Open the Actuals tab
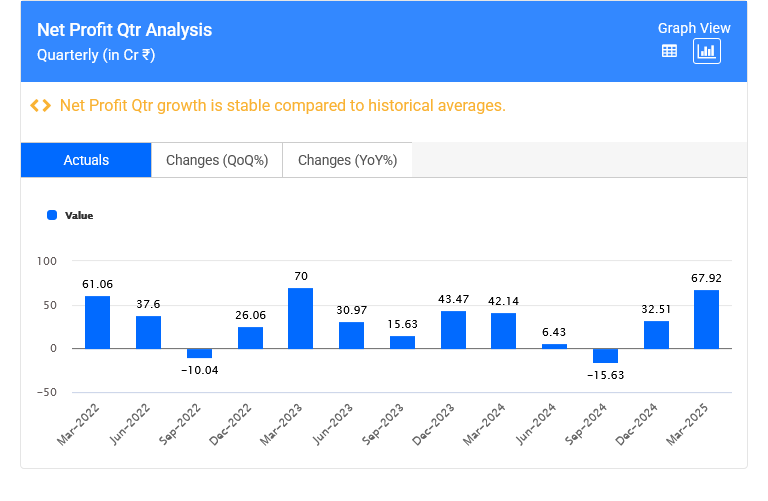Screen dimensions: 768x501 pos(86,160)
